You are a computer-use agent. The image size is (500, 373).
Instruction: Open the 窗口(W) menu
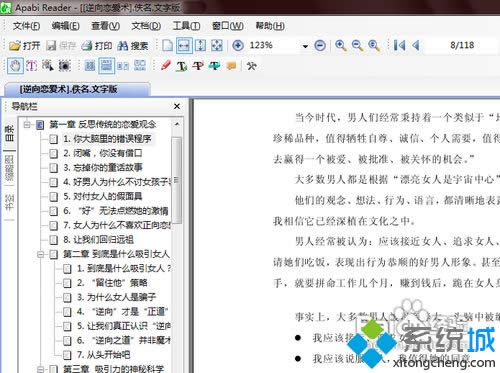(x=228, y=26)
